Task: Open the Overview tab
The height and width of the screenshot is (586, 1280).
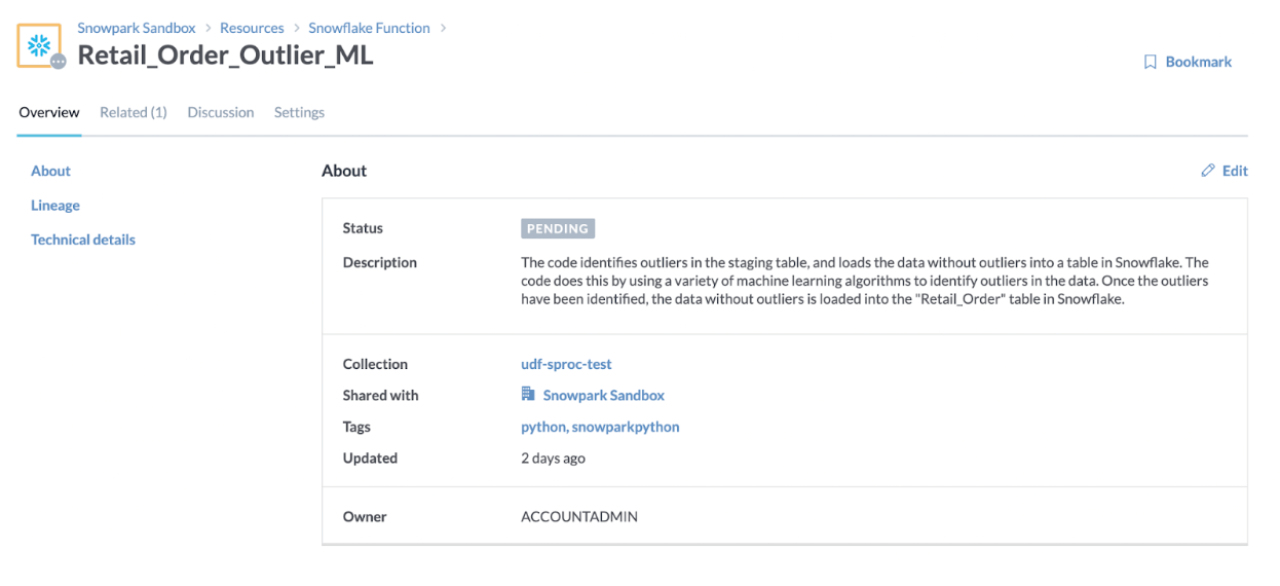Action: coord(49,112)
